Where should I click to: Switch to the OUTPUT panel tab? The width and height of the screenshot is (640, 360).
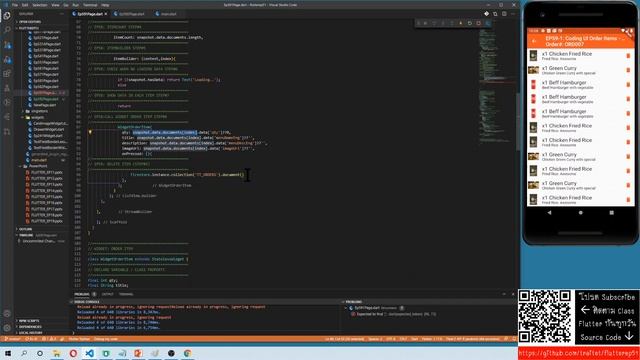107,294
